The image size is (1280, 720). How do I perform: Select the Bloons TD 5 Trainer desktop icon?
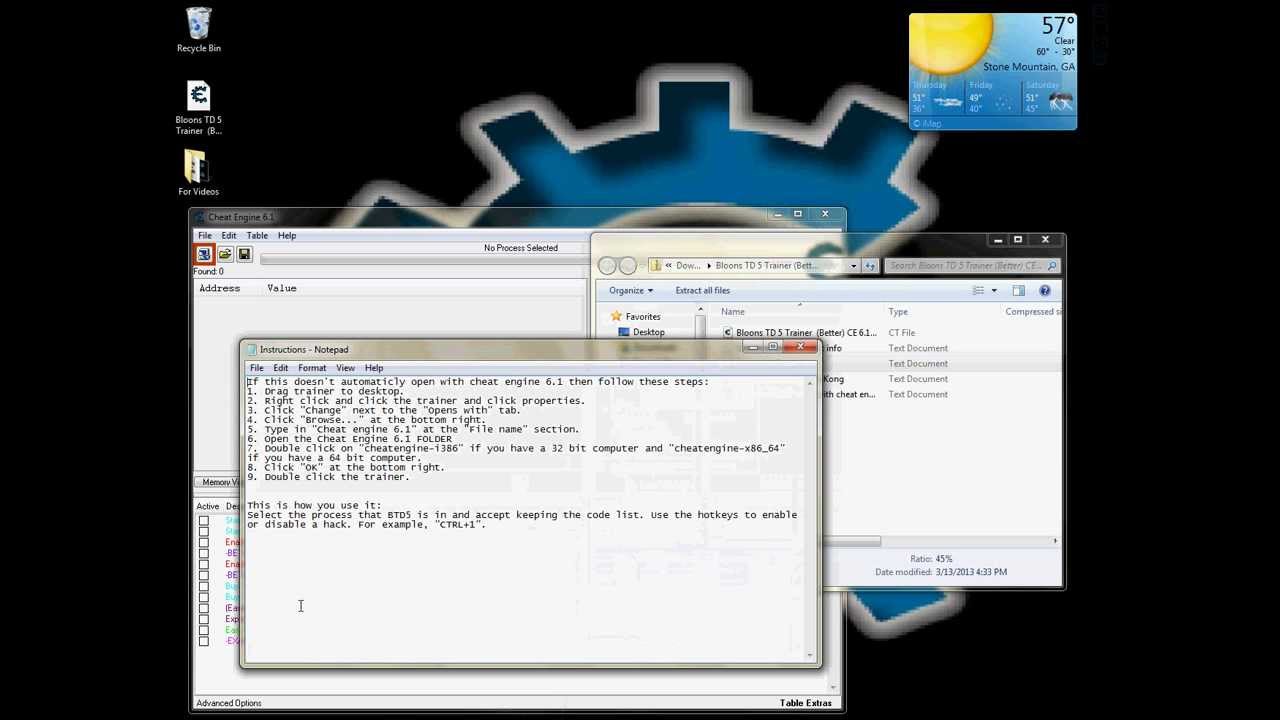coord(199,108)
